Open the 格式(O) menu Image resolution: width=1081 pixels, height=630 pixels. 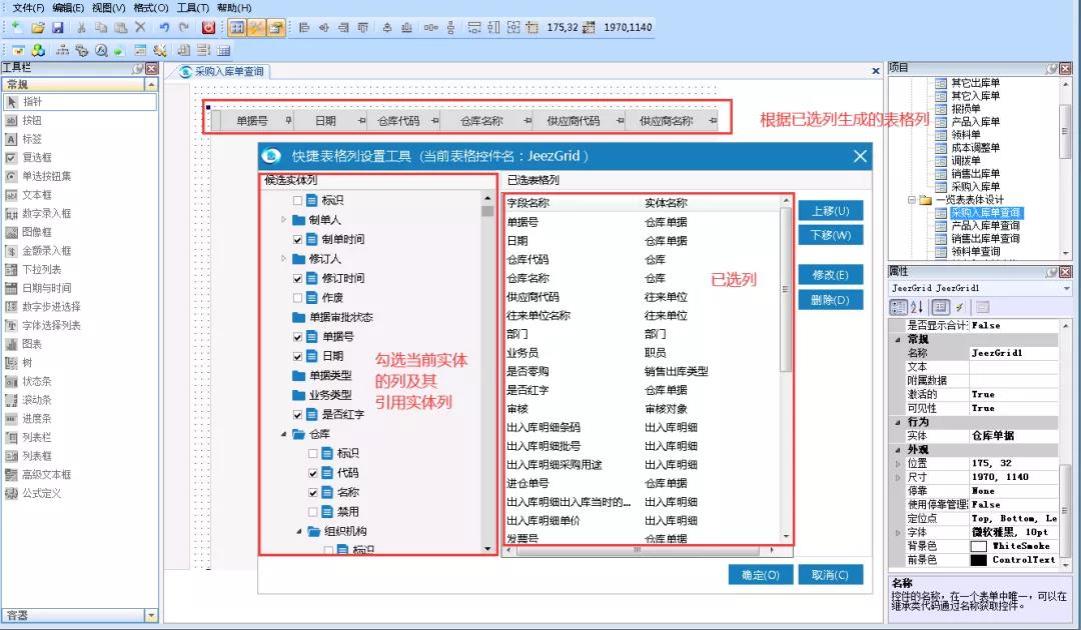[x=151, y=8]
